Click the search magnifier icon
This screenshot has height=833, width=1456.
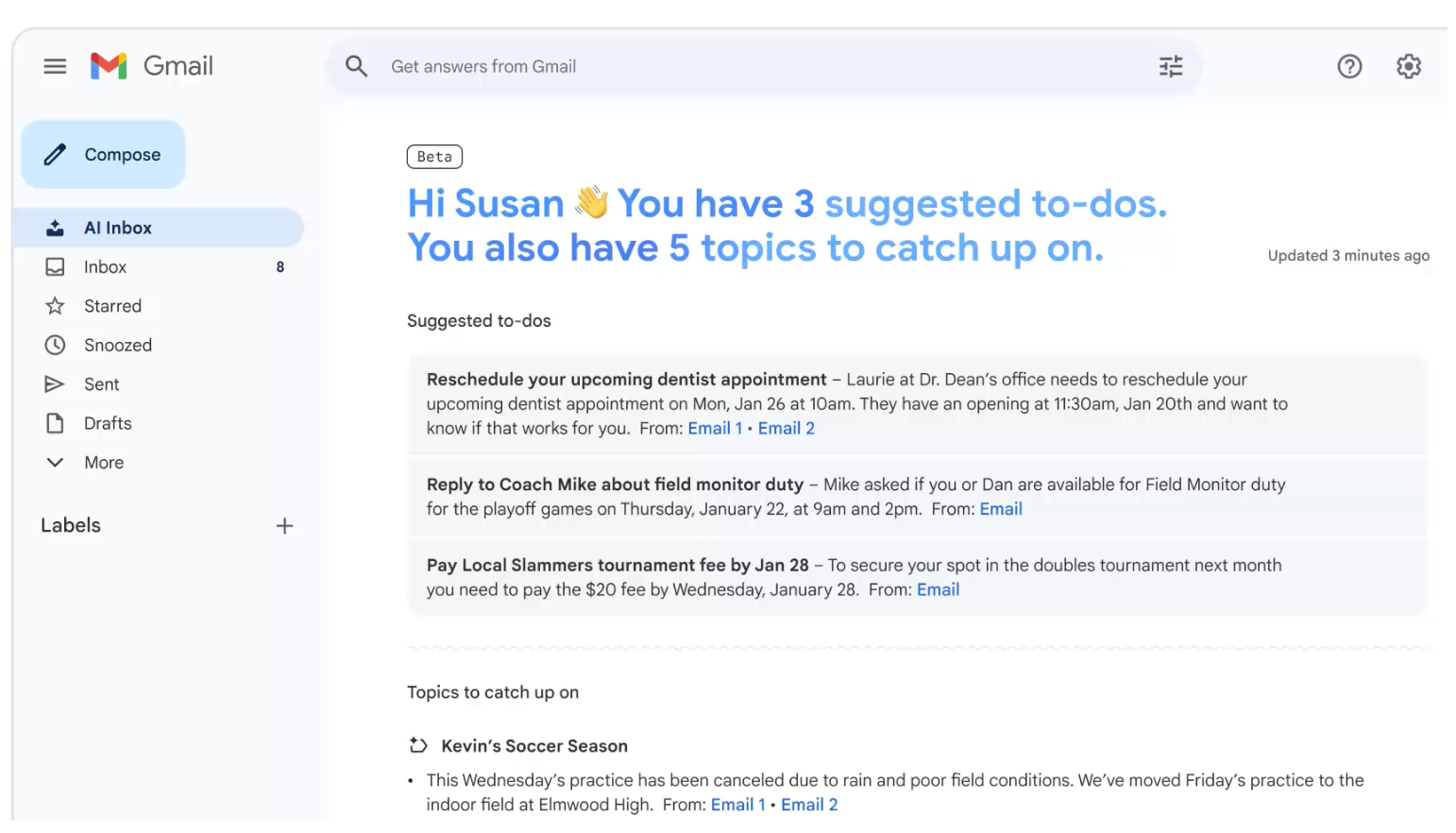coord(356,66)
